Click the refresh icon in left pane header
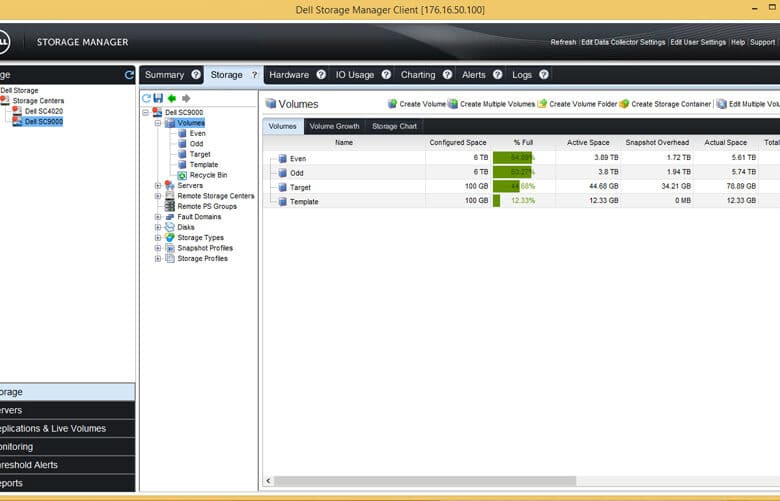 click(x=129, y=75)
